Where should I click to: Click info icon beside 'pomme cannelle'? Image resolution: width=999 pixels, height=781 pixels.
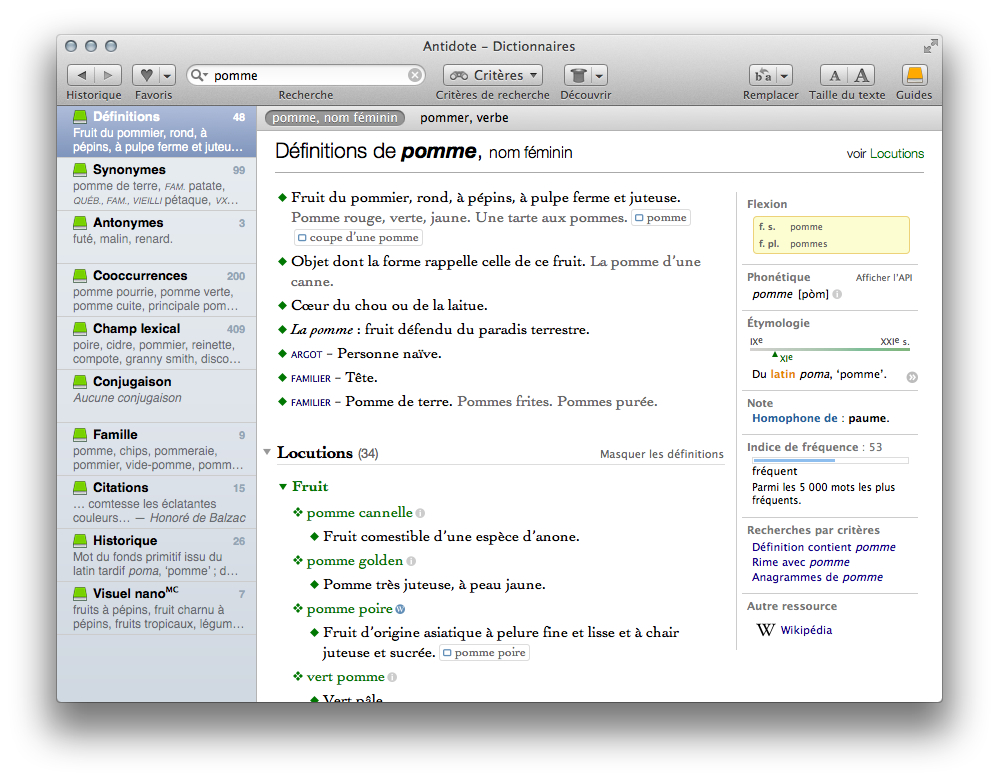point(420,513)
